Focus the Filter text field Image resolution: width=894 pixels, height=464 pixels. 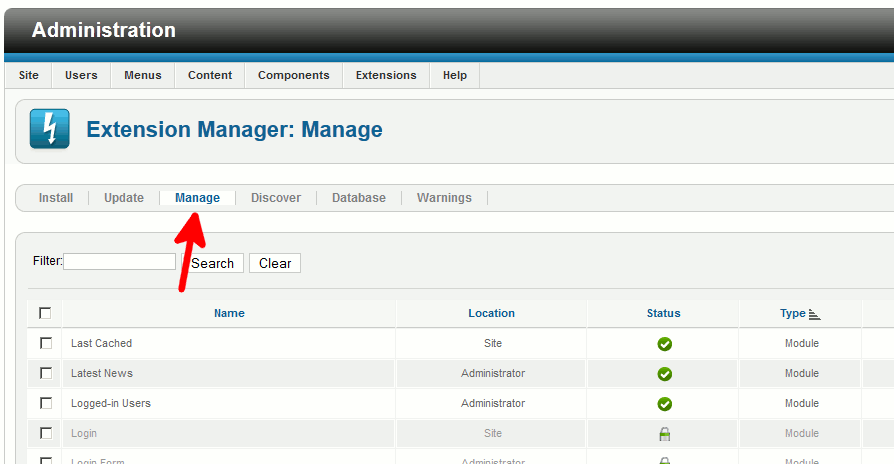point(119,261)
